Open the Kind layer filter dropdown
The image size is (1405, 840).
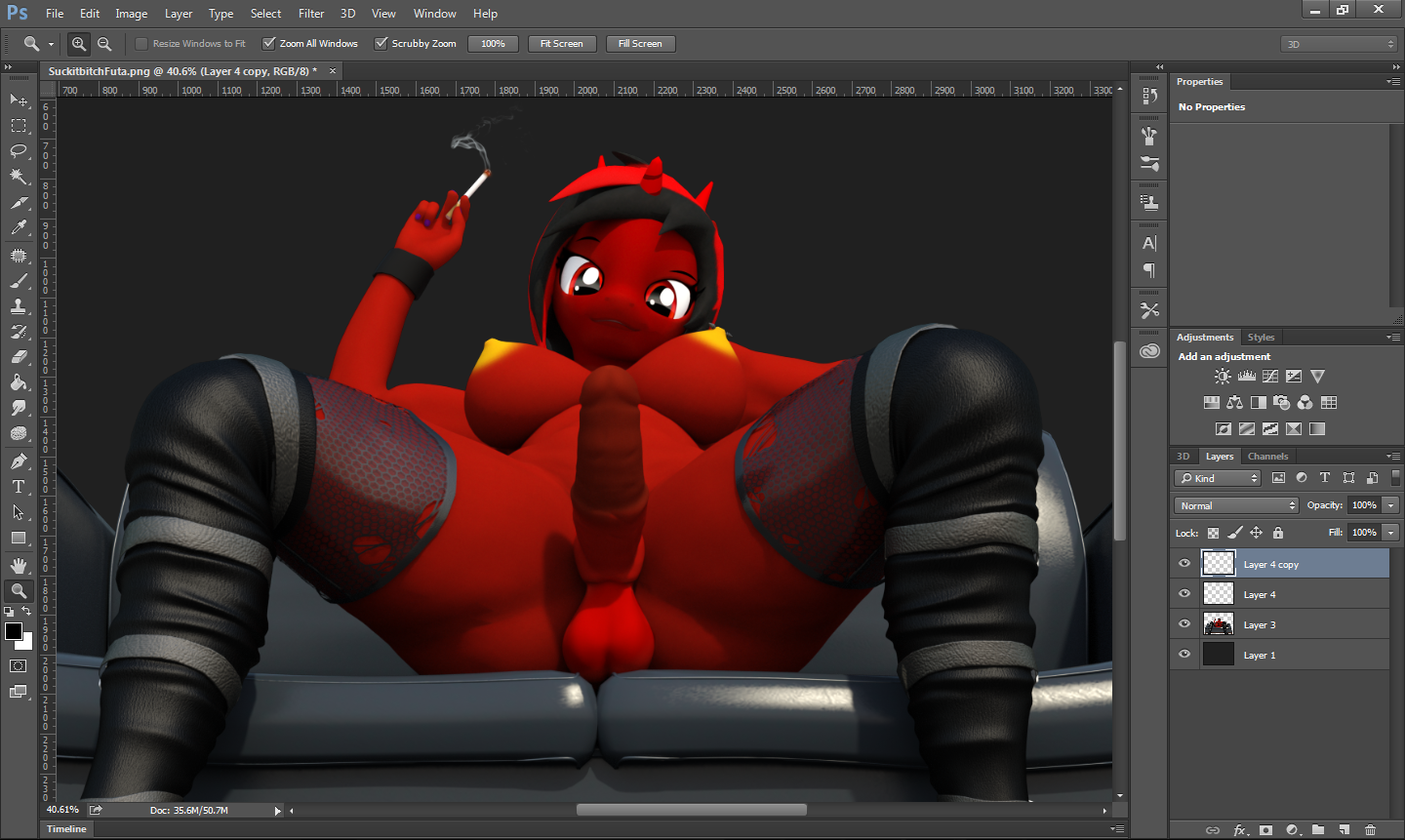click(1218, 478)
